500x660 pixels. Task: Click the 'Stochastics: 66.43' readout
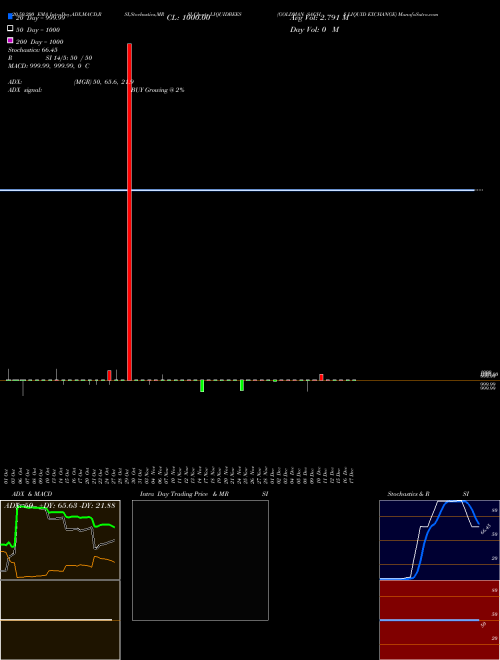(32, 50)
